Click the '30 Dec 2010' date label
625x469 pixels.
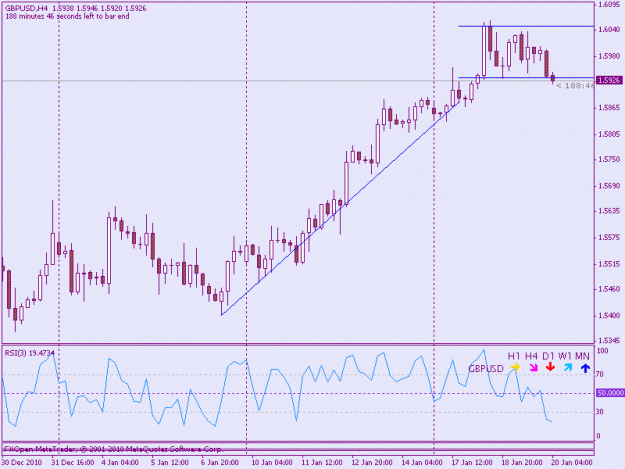click(22, 462)
